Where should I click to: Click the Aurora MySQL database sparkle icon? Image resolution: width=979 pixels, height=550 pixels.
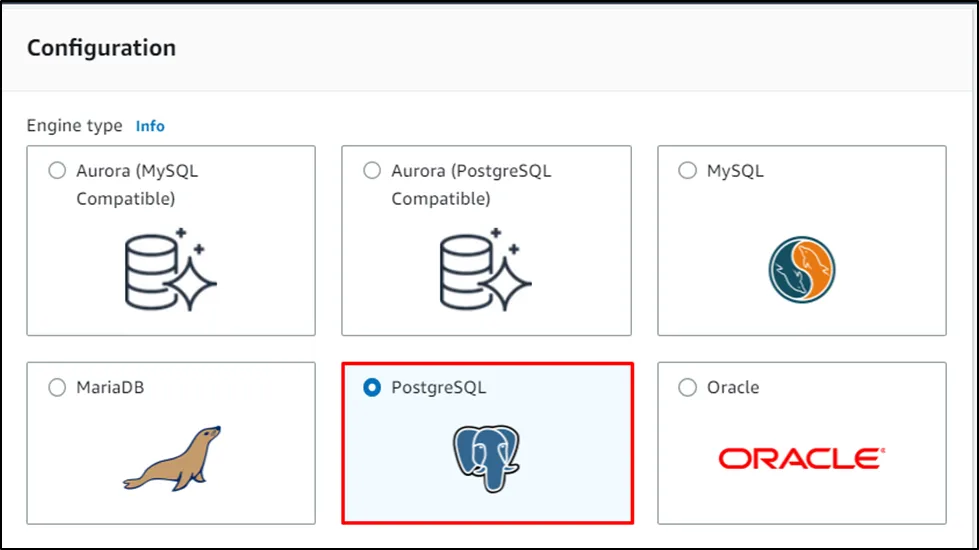pyautogui.click(x=171, y=270)
